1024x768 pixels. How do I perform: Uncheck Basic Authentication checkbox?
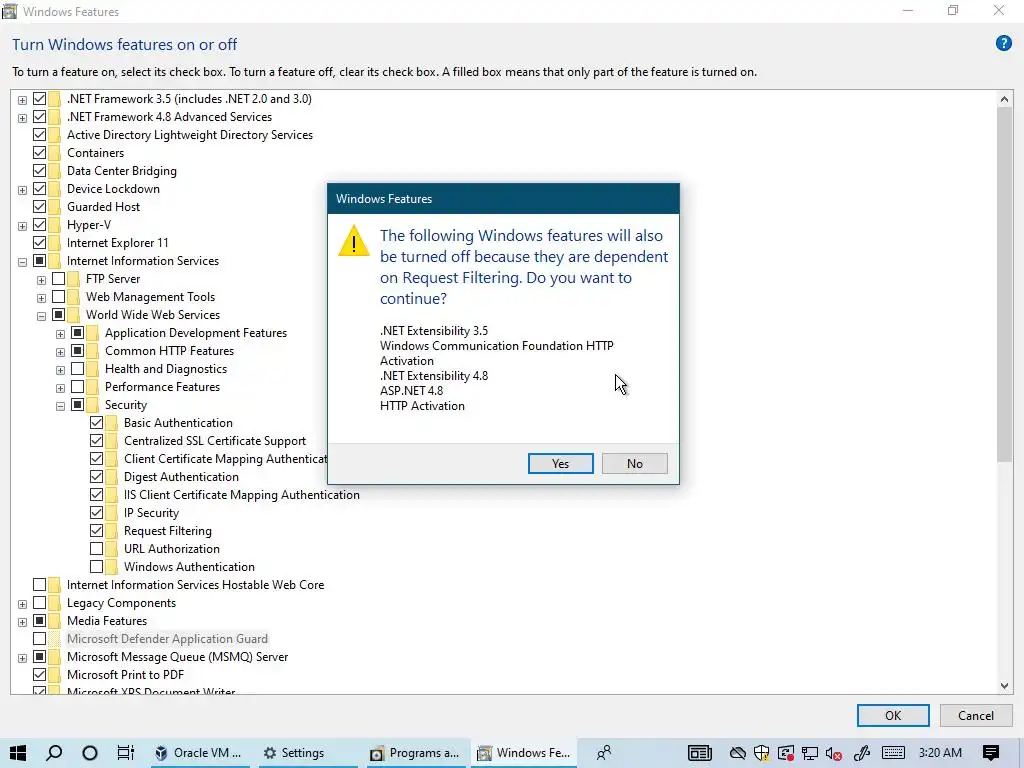(x=96, y=423)
